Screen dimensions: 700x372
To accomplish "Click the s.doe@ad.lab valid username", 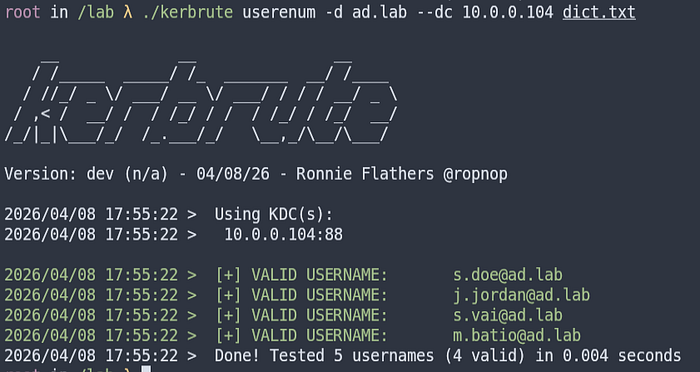I will [508, 275].
